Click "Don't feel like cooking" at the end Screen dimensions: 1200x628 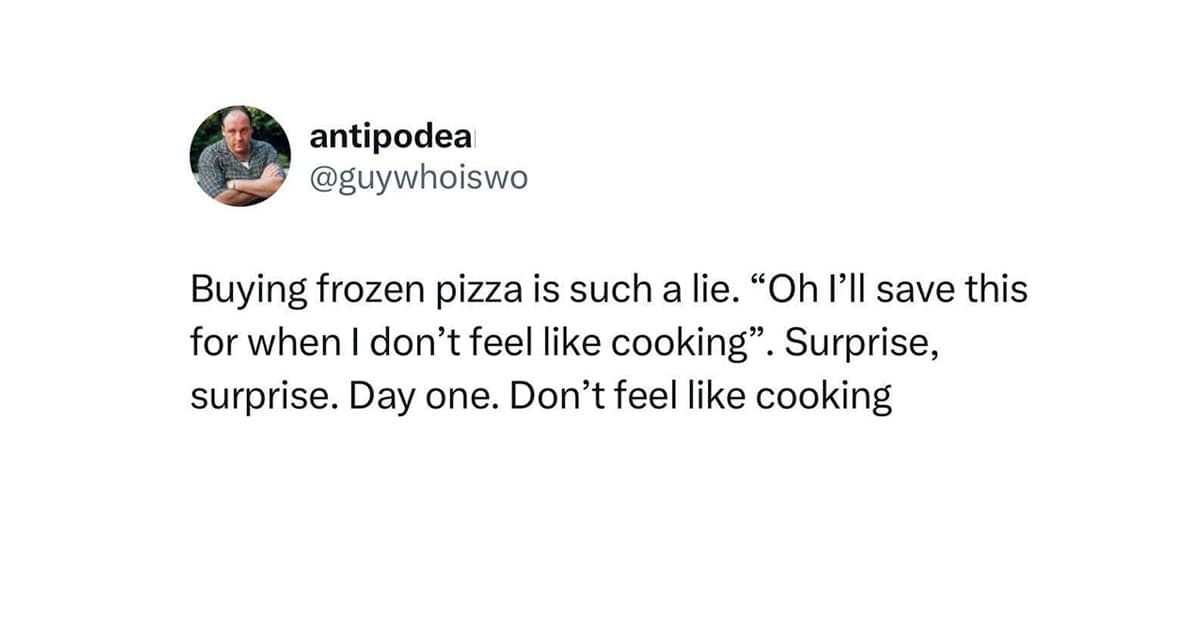pyautogui.click(x=700, y=397)
